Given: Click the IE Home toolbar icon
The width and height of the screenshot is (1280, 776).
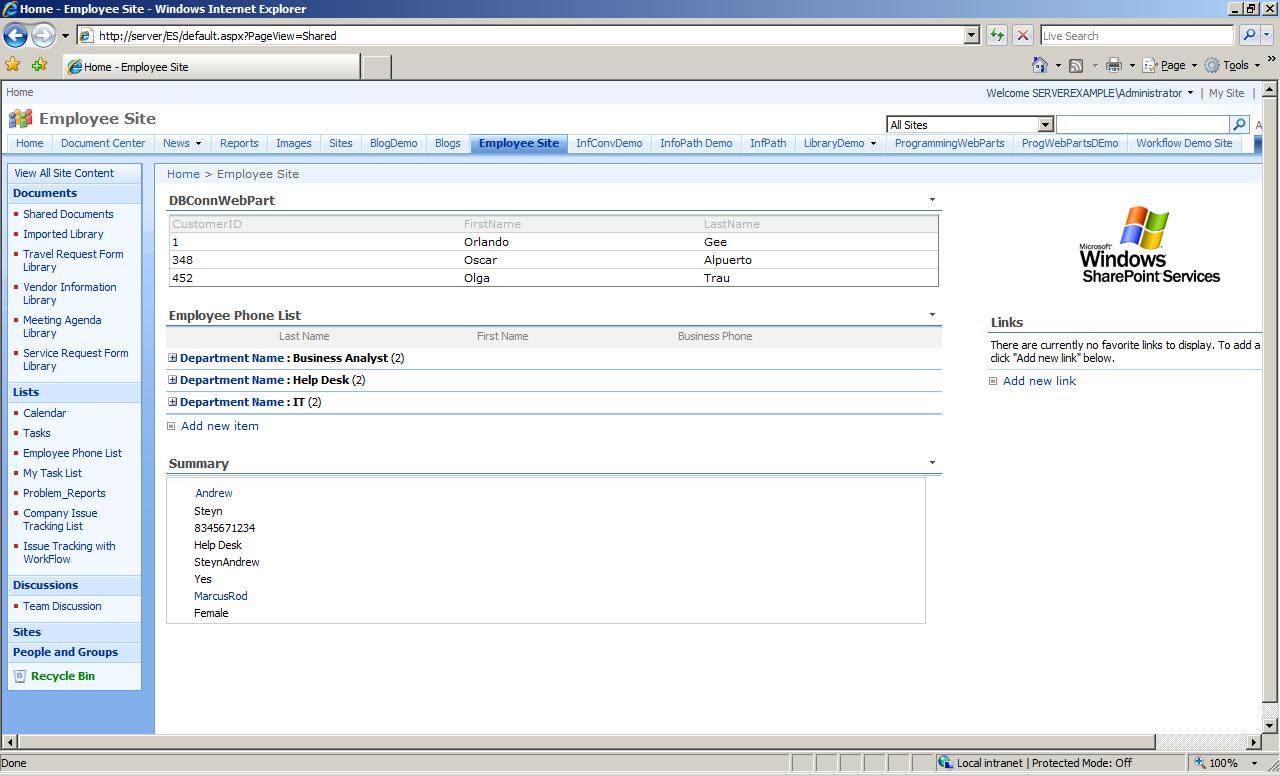Looking at the screenshot, I should tap(1040, 65).
